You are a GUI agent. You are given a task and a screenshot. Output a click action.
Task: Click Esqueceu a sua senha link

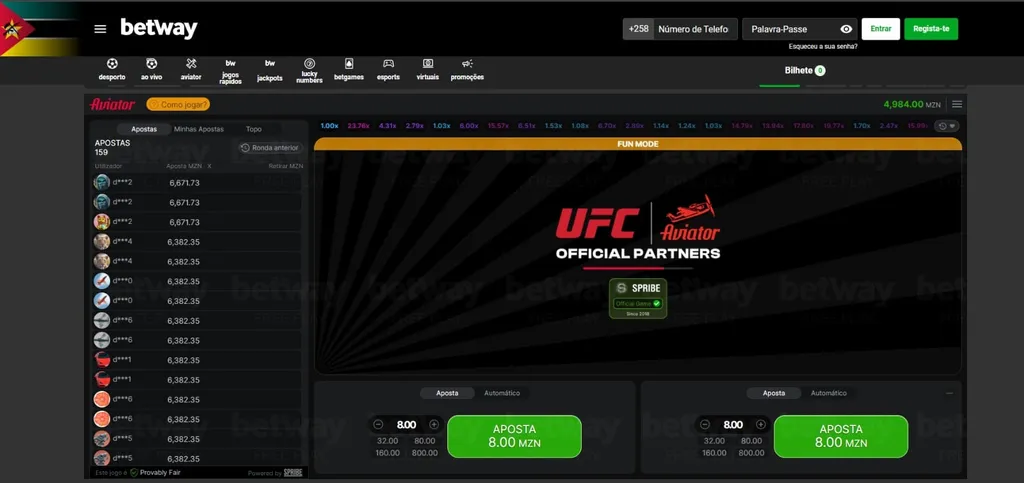pos(823,46)
